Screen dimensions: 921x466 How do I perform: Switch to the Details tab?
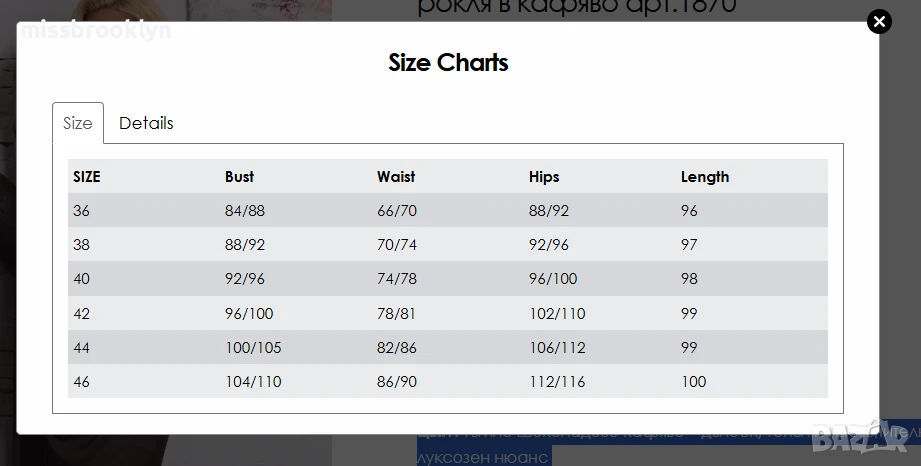(x=146, y=123)
